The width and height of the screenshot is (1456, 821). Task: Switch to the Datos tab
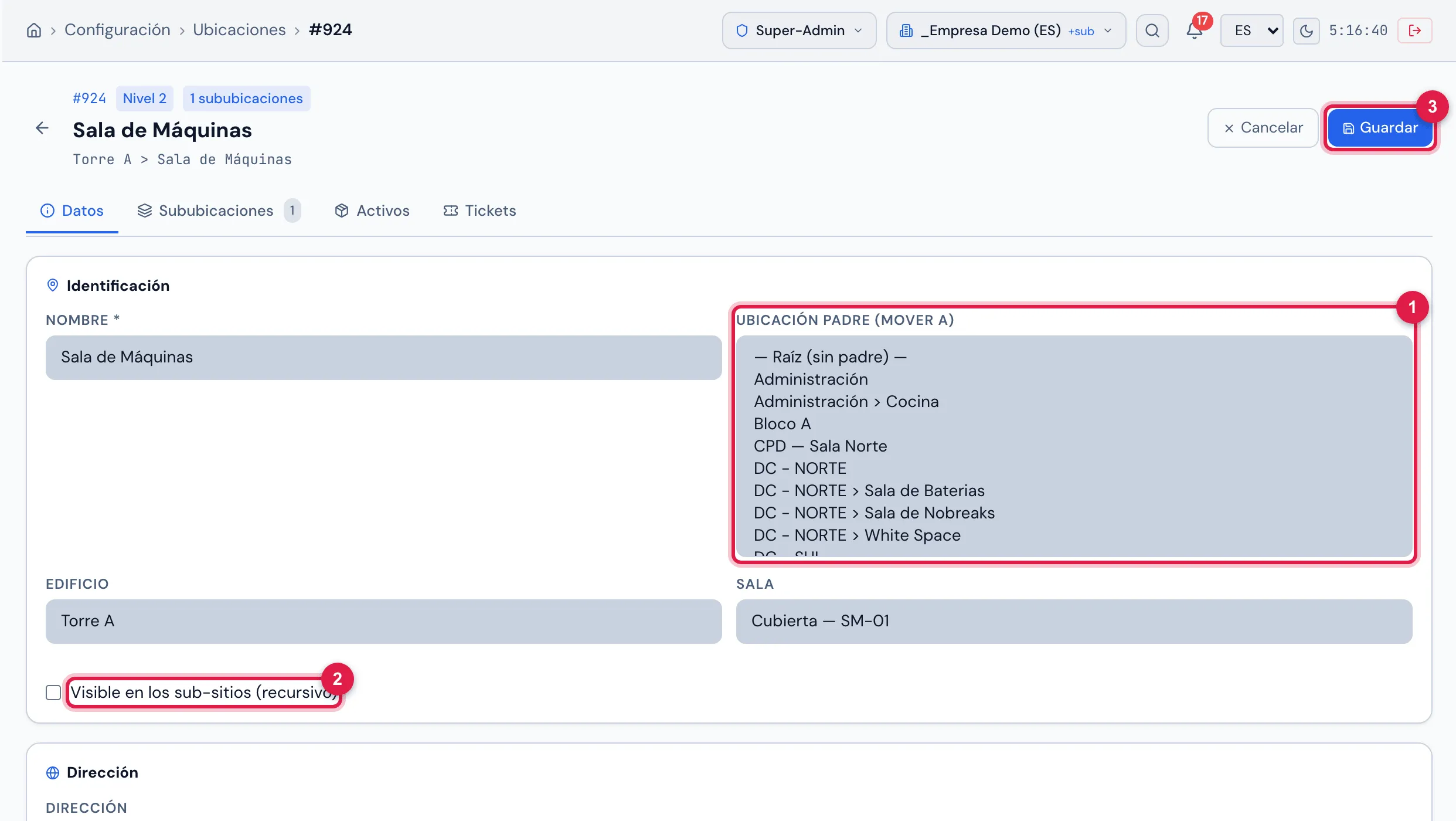click(72, 211)
